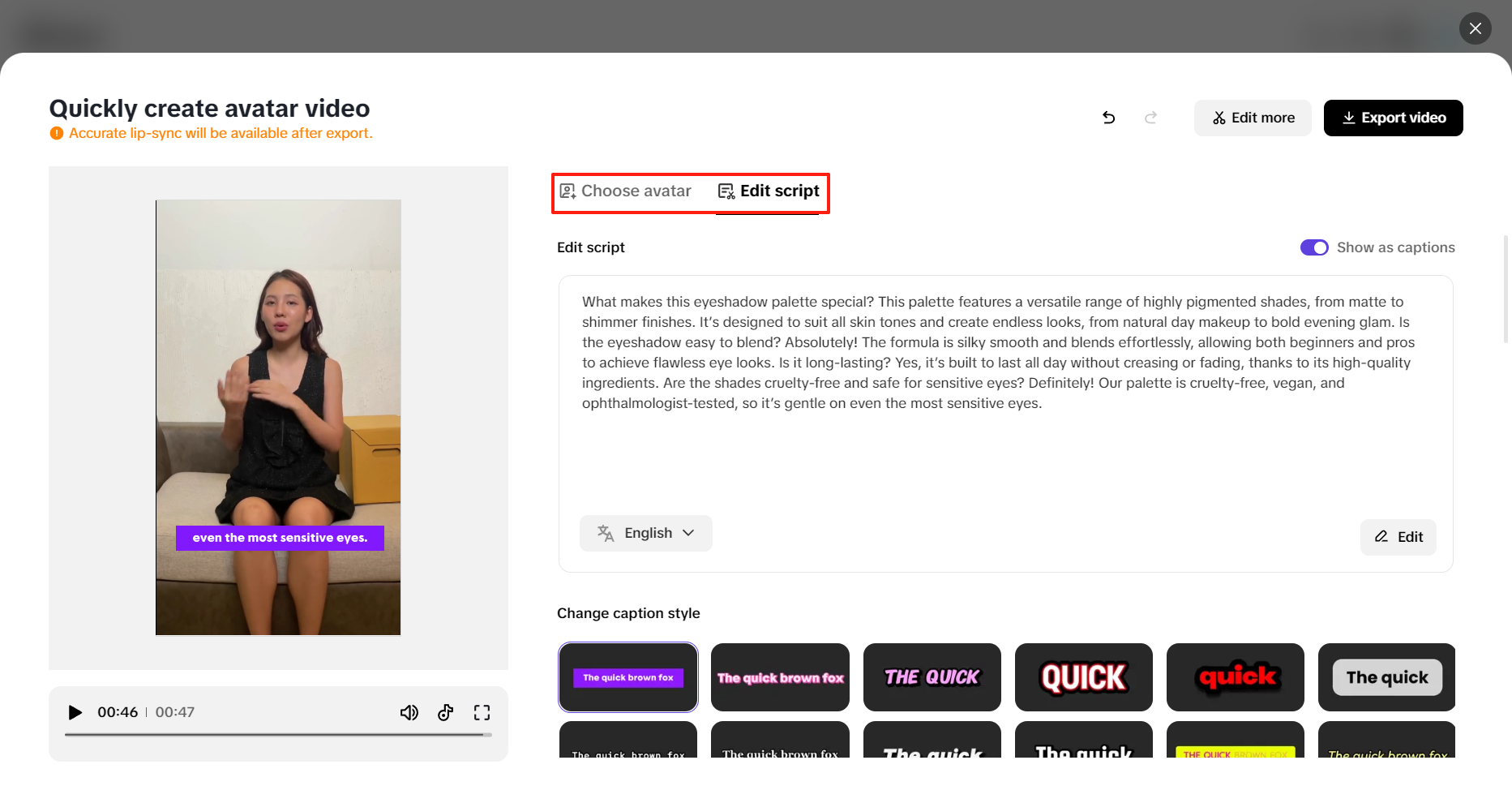Click the Edit button below the script
This screenshot has width=1512, height=786.
1398,537
